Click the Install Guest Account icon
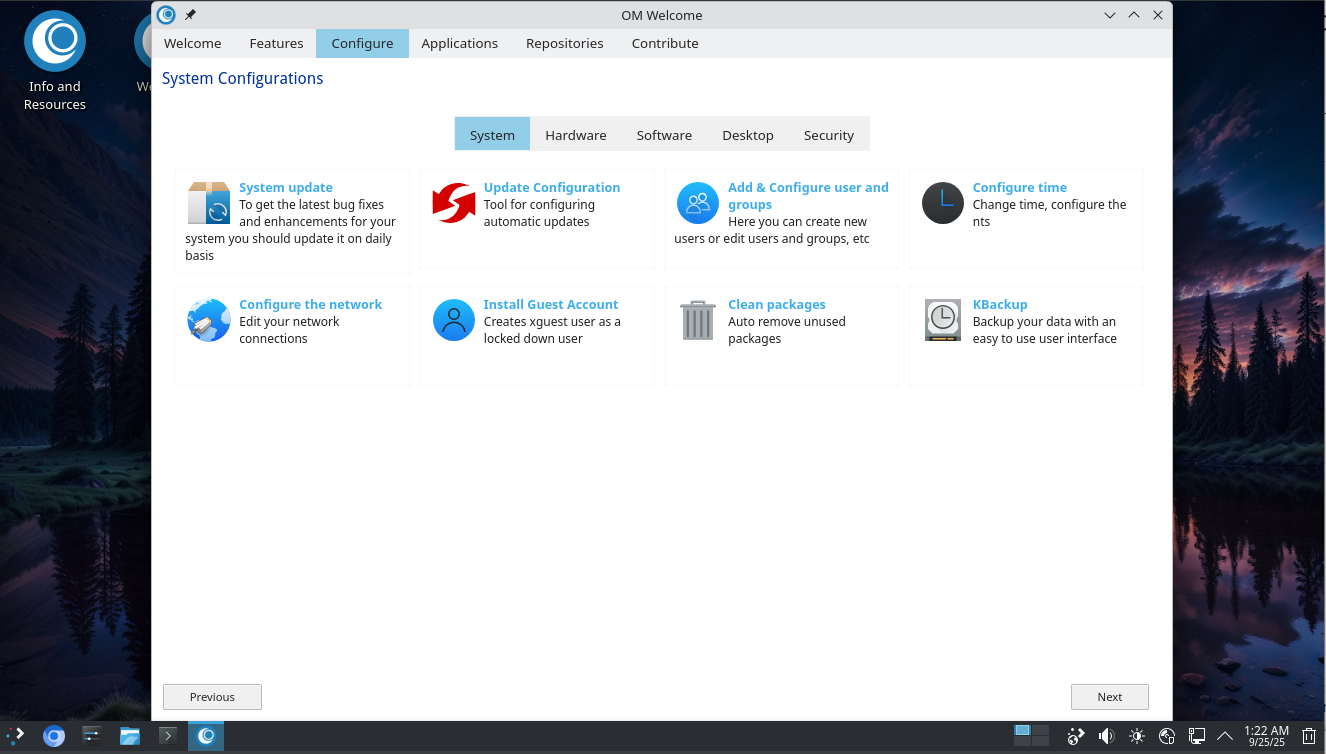The height and width of the screenshot is (754, 1326). point(453,321)
